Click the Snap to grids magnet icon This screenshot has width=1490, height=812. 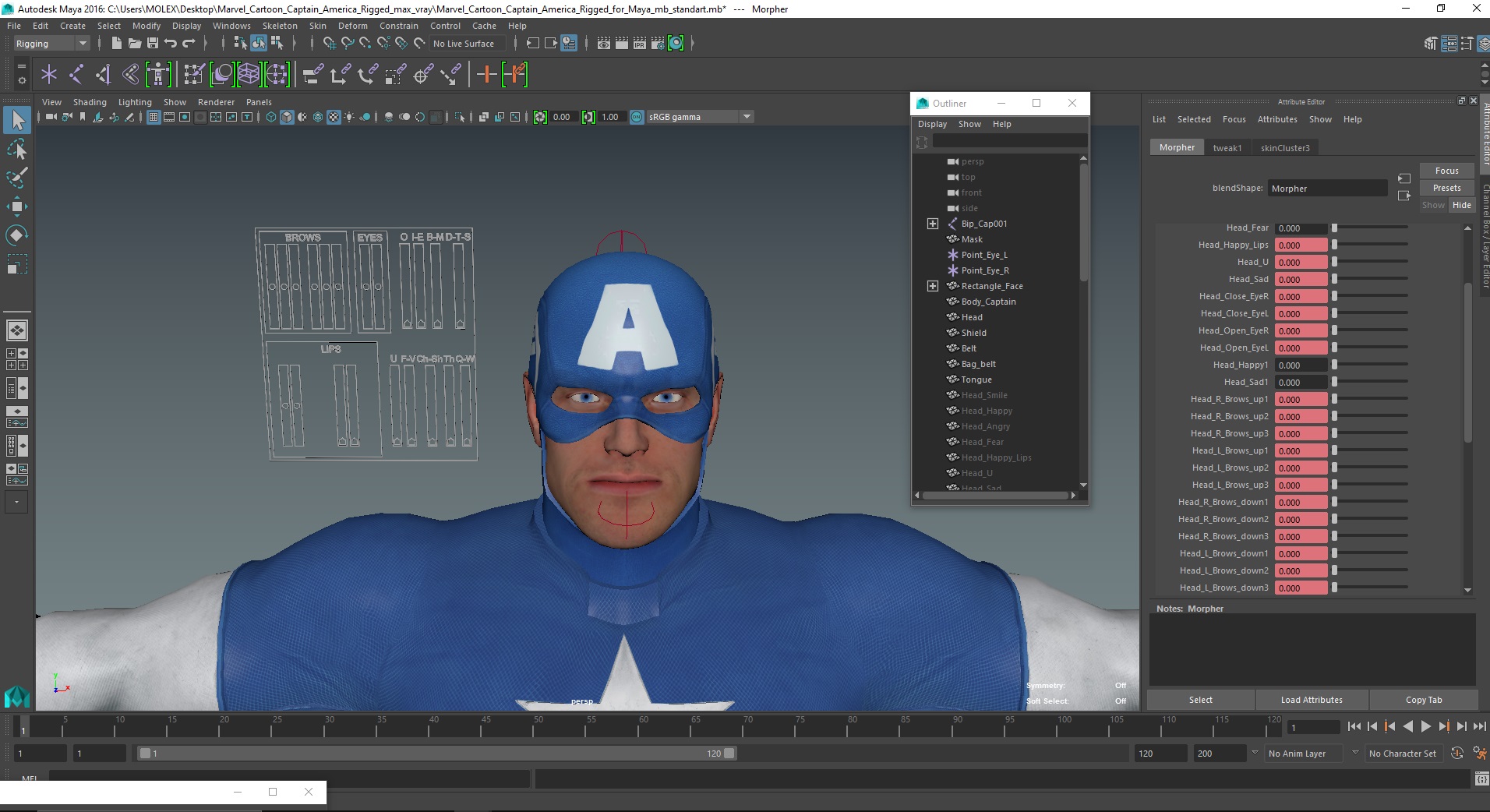329,44
